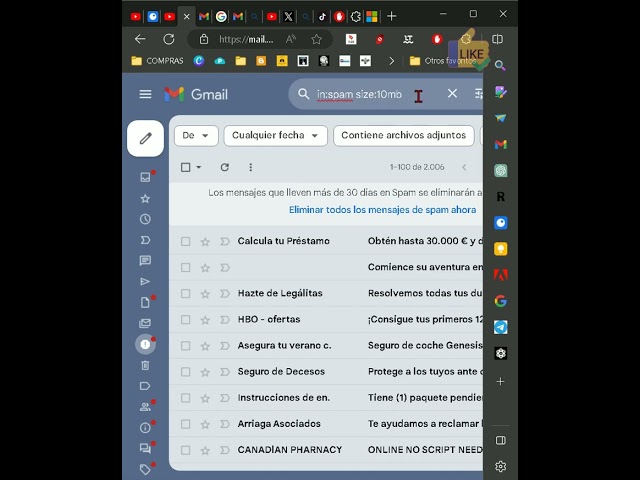
Task: Go to previous page of results
Action: [464, 167]
